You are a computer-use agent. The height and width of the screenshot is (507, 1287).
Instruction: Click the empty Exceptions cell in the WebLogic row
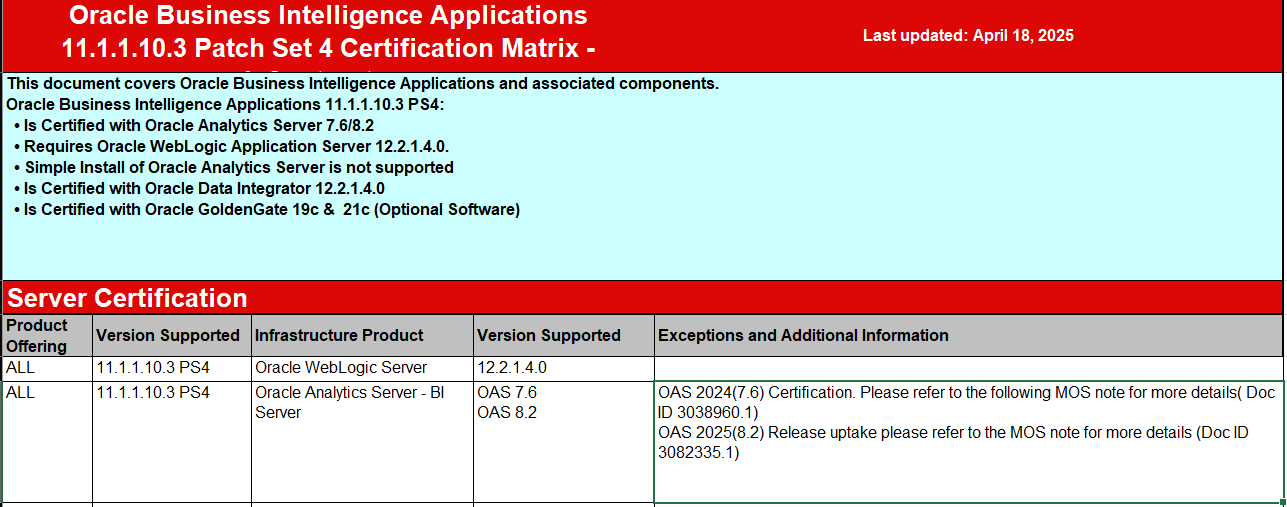(x=969, y=368)
